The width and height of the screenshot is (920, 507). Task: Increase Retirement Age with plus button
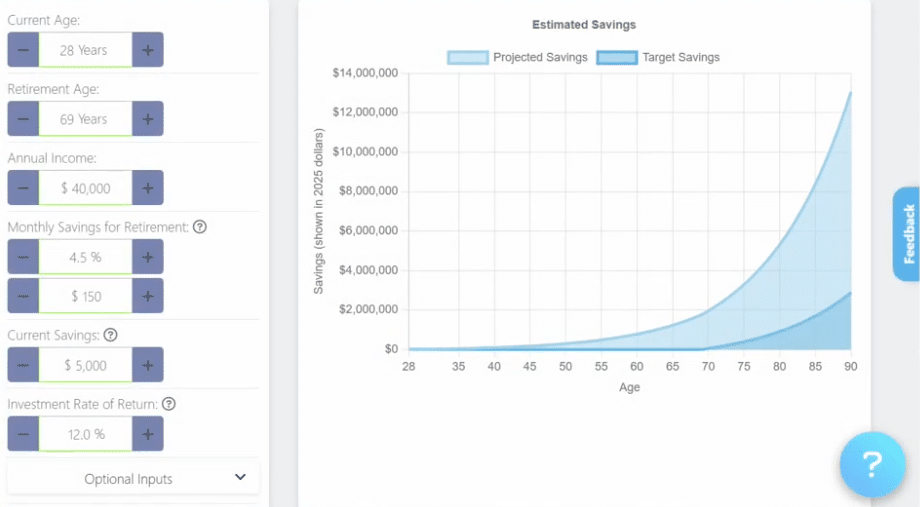click(x=147, y=119)
